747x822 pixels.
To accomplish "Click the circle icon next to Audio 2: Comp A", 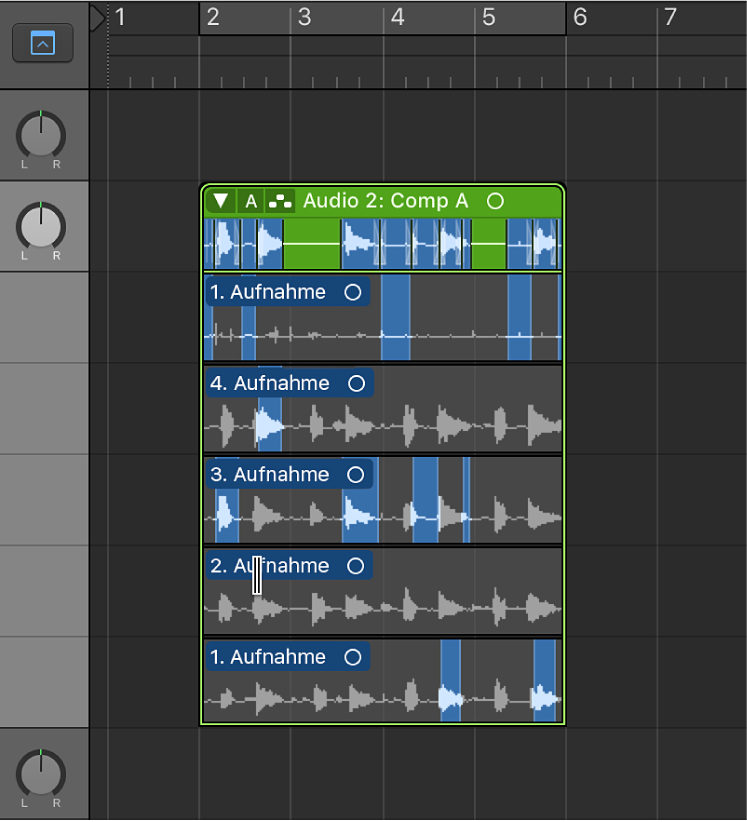I will pyautogui.click(x=495, y=201).
